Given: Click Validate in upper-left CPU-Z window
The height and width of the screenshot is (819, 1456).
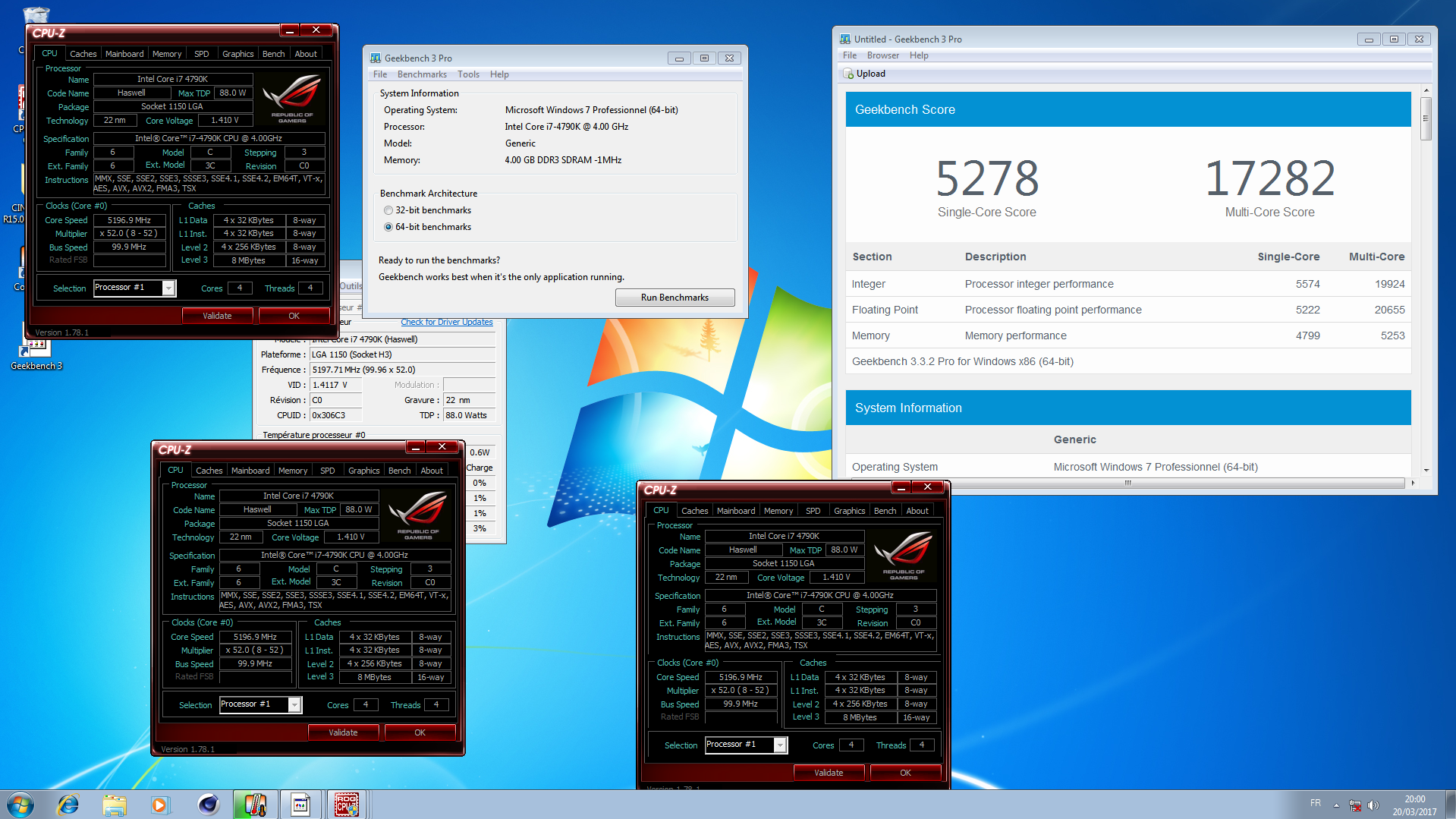Looking at the screenshot, I should coord(217,316).
